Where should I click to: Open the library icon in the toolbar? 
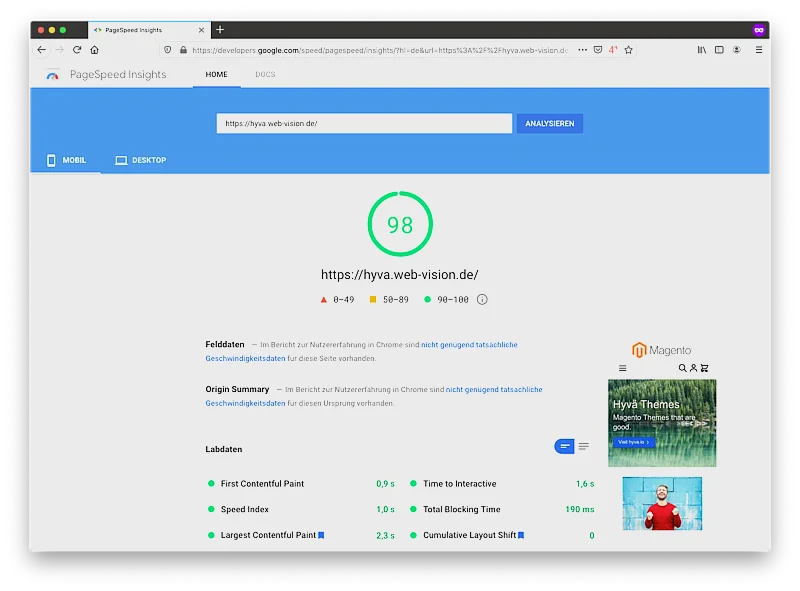pos(702,50)
